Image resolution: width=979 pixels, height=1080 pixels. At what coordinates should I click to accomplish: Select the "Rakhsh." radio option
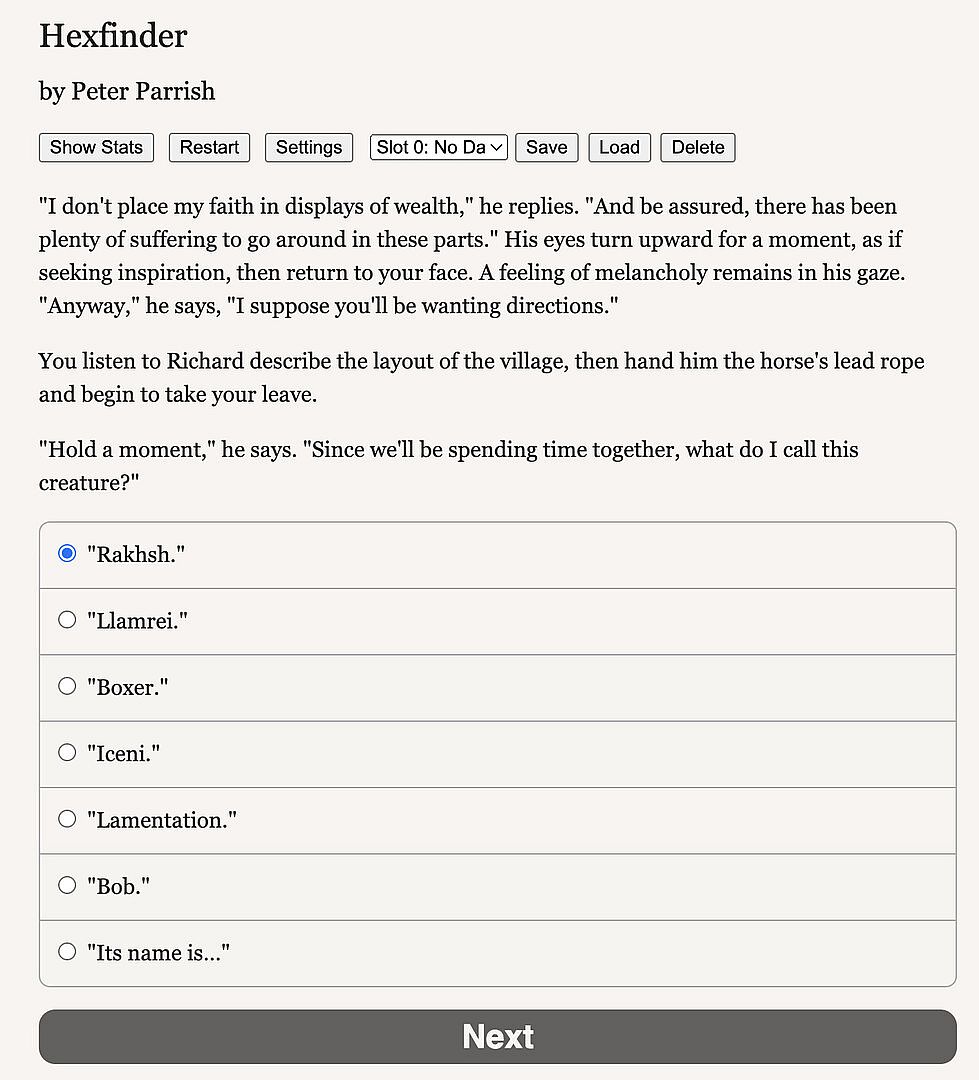click(67, 554)
